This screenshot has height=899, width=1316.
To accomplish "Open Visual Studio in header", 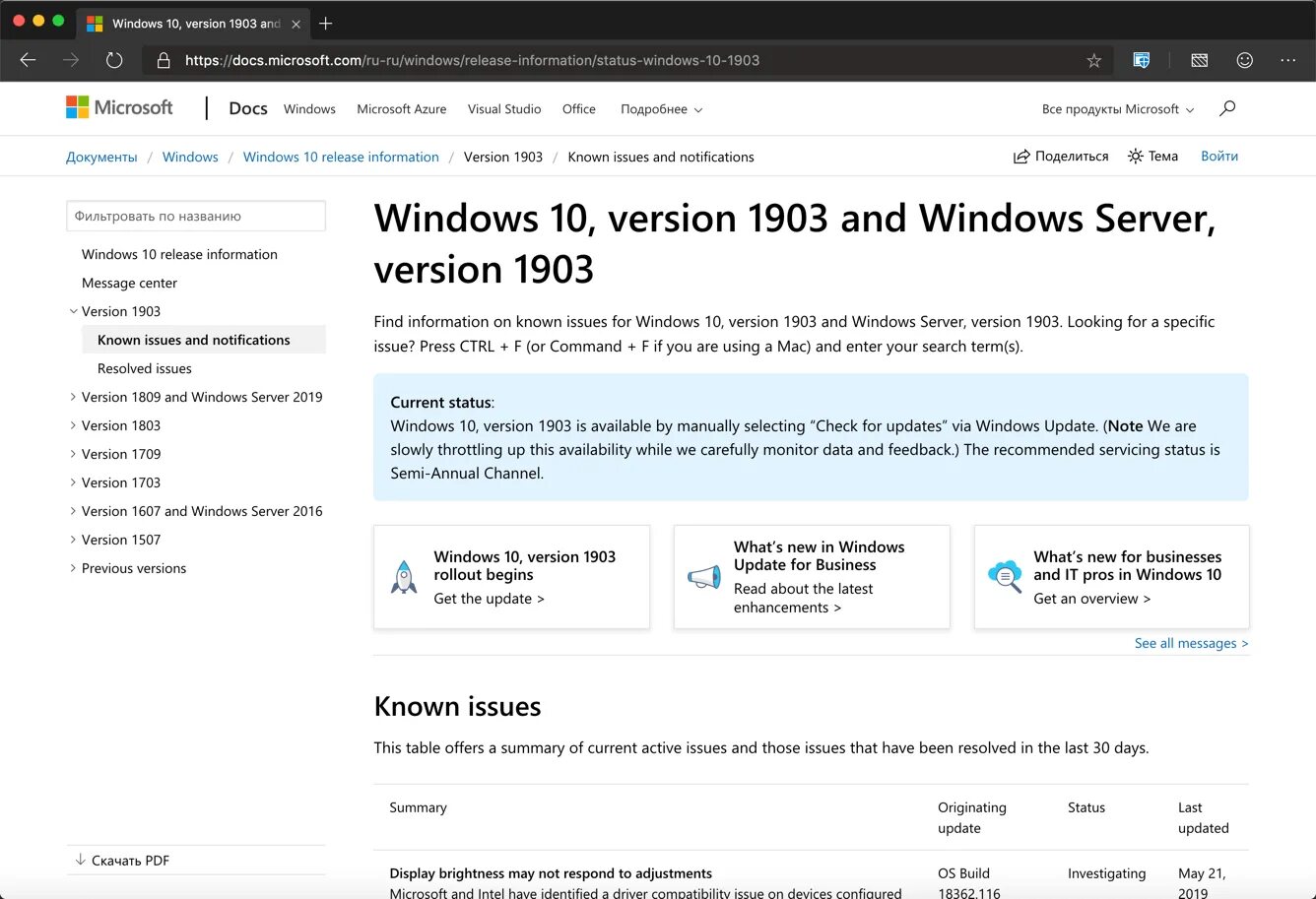I will coord(504,109).
